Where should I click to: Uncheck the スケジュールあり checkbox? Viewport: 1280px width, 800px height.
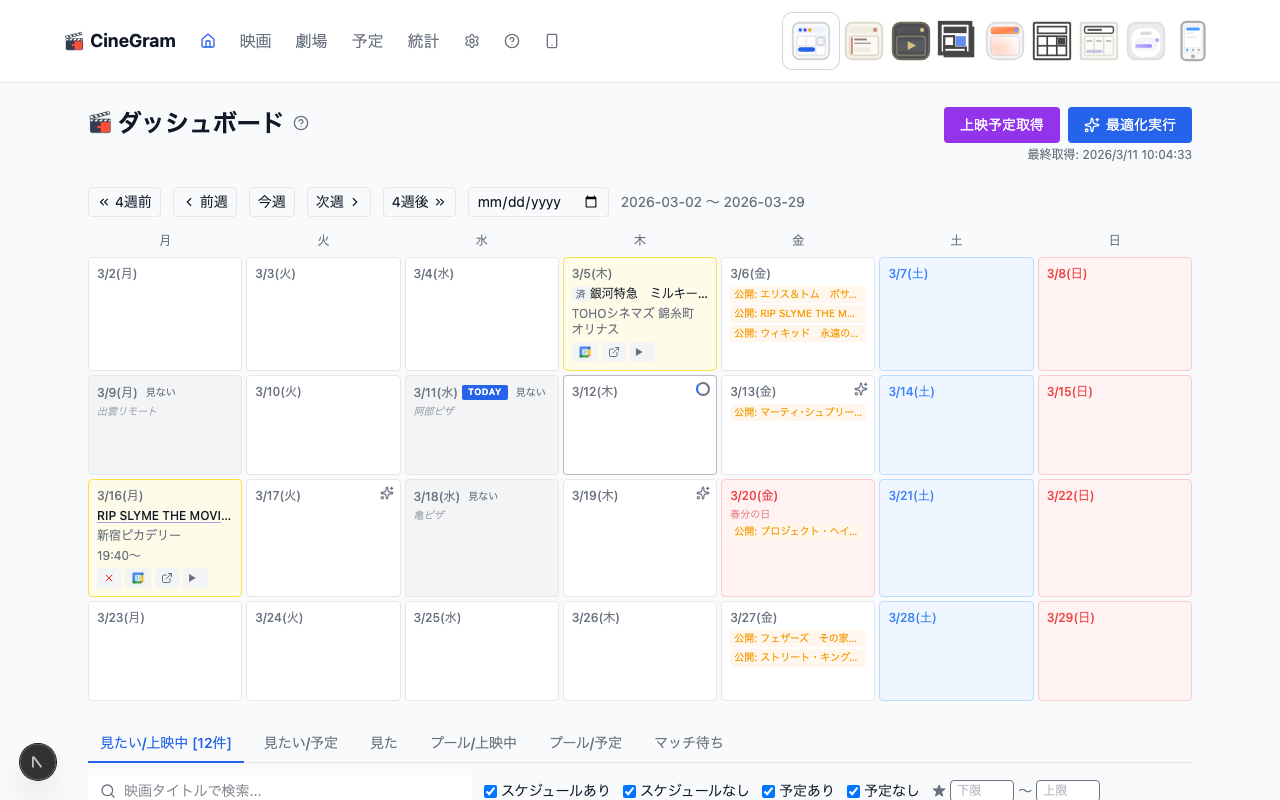[x=490, y=790]
